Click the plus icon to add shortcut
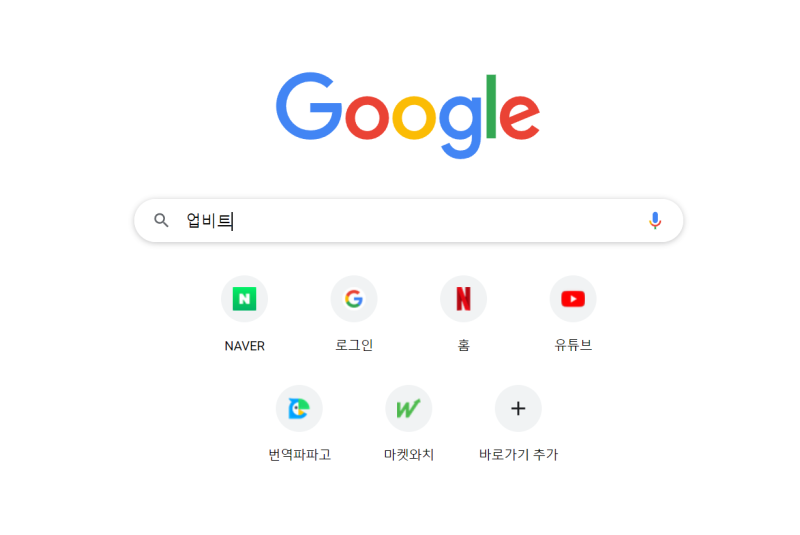Viewport: 800px width, 535px height. tap(518, 409)
